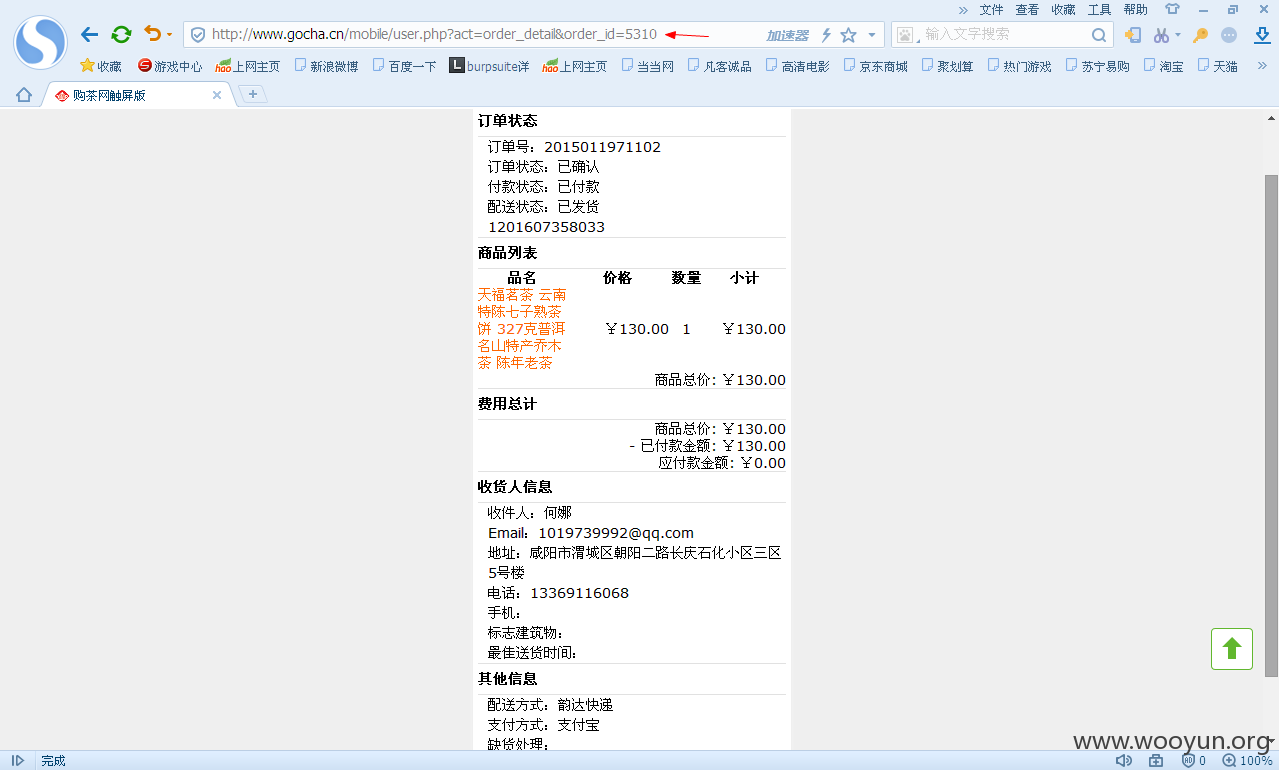Click the tracking number 1201607358033

coord(546,227)
